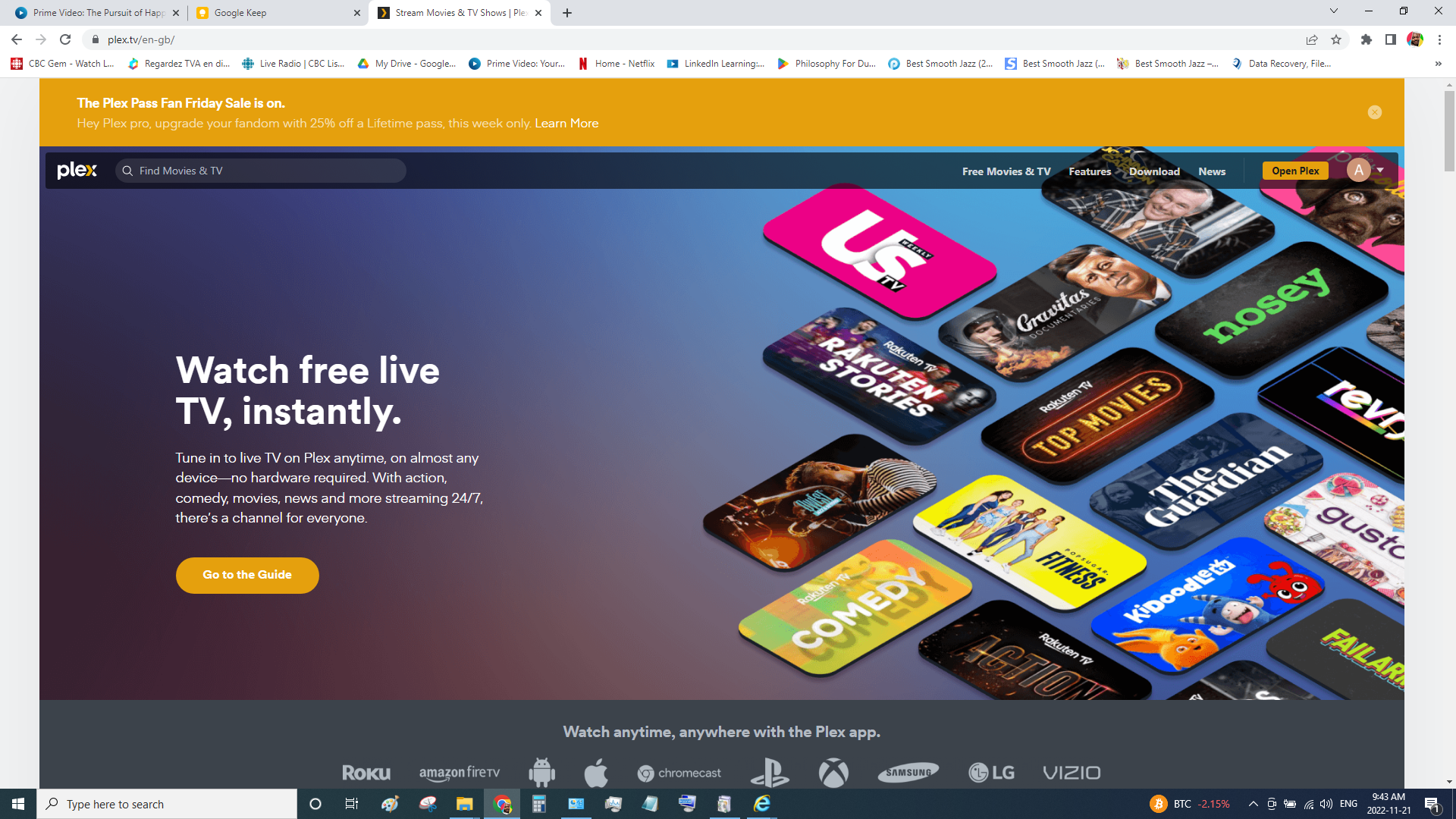This screenshot has height=819, width=1456.
Task: Reload the Plex page
Action: coord(65,39)
